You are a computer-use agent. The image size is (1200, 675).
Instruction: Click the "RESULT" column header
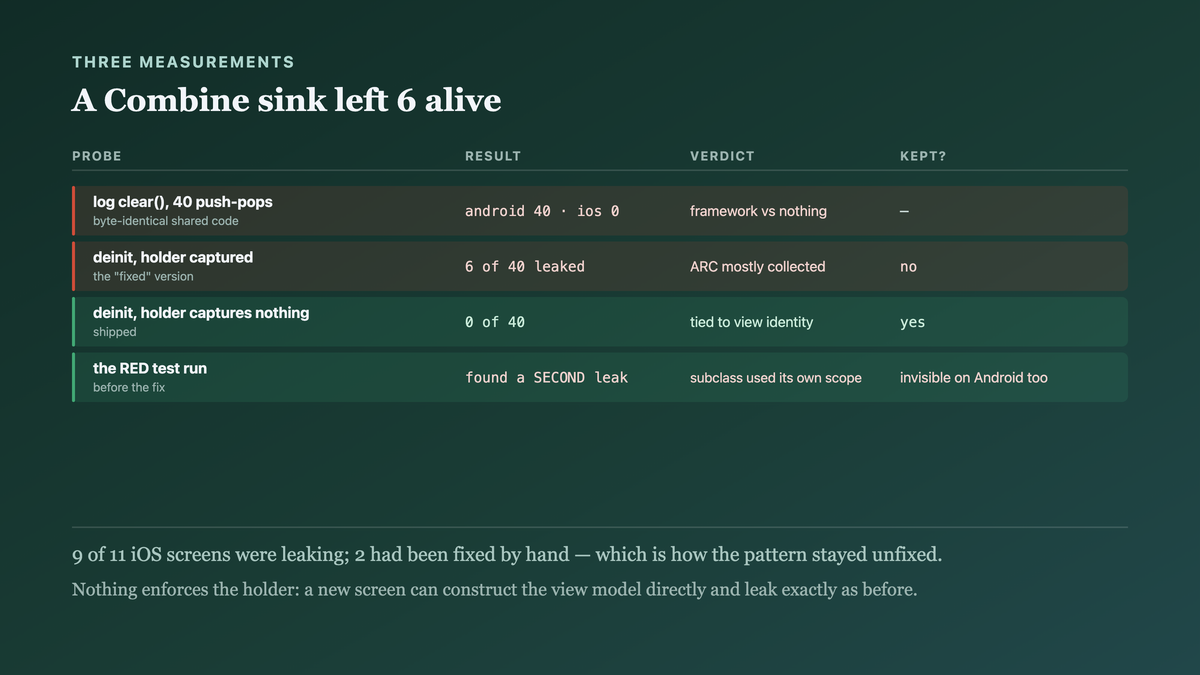click(493, 156)
